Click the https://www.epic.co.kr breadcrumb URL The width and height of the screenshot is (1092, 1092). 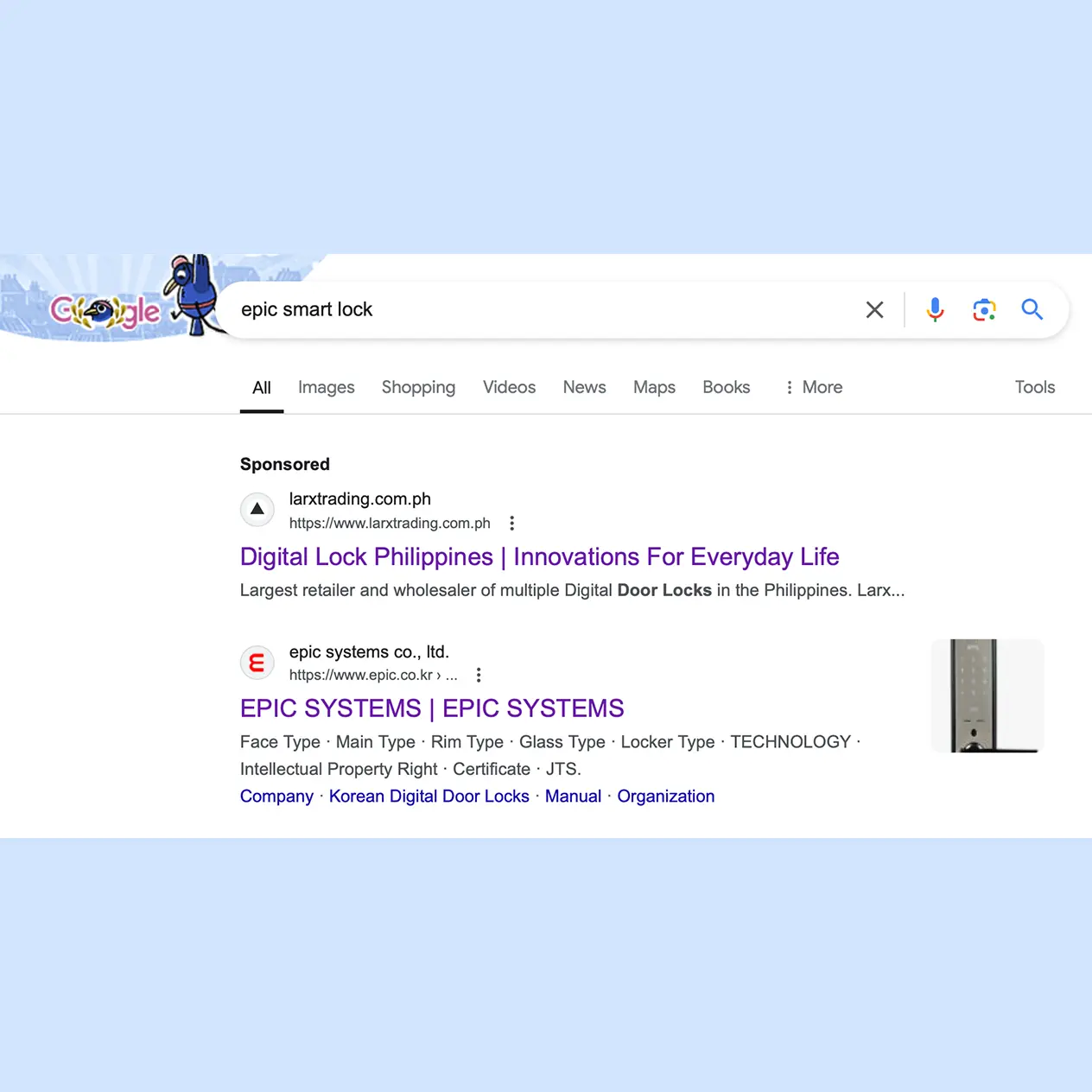click(373, 675)
